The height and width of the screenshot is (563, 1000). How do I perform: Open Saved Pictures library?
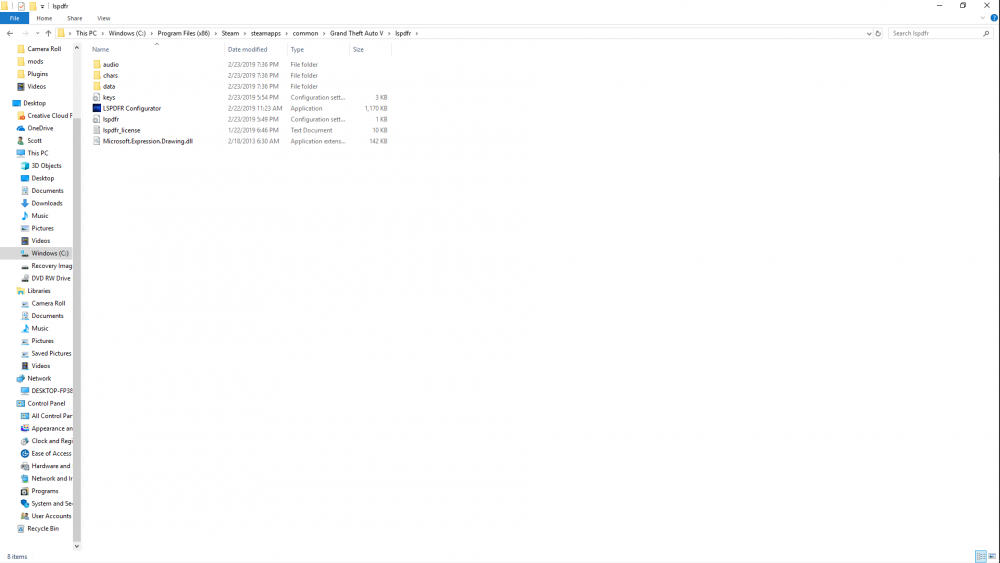[x=51, y=353]
